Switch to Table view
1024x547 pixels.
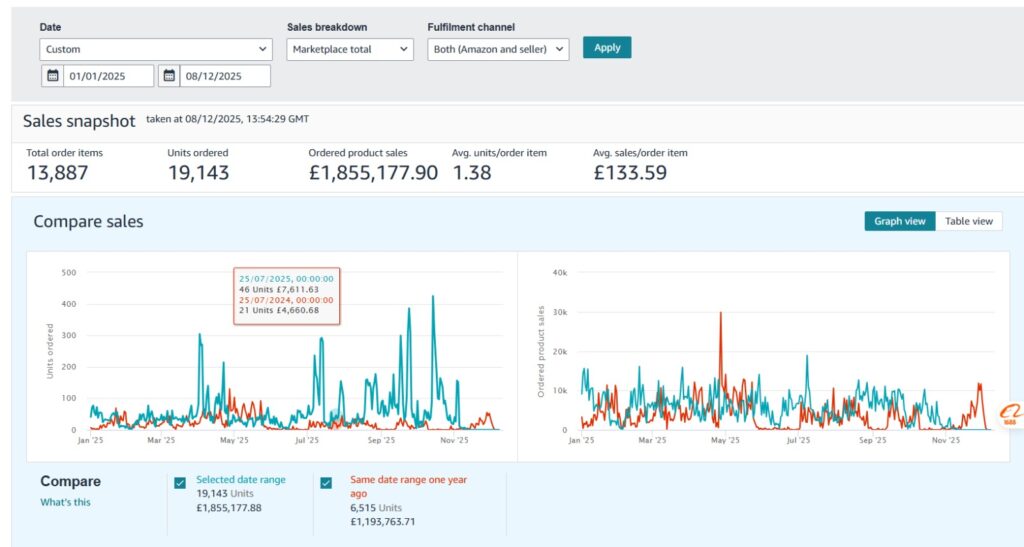pyautogui.click(x=968, y=221)
